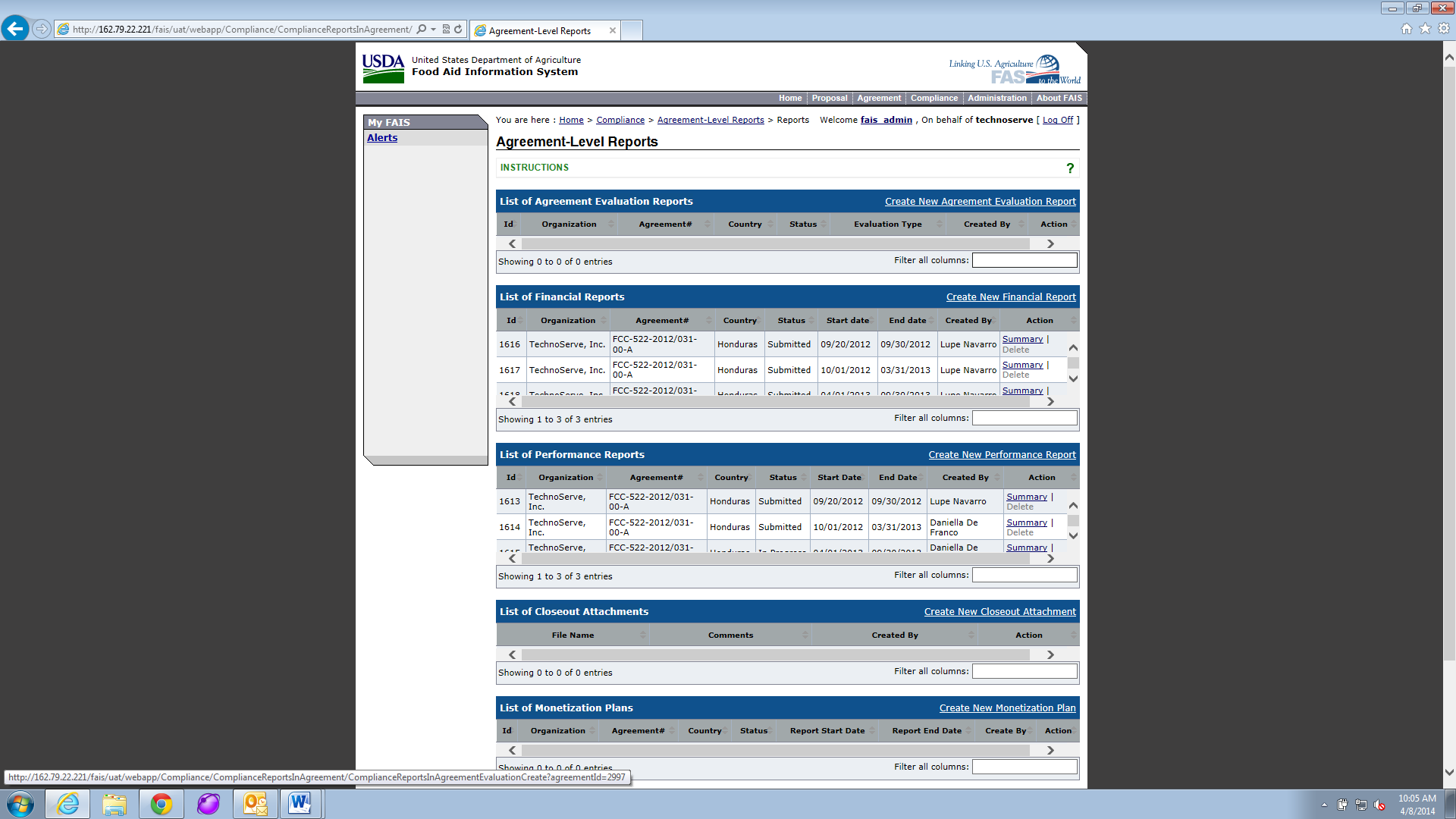Click the green Instructions help question mark
Screen dimensions: 1456x819
[x=1070, y=168]
